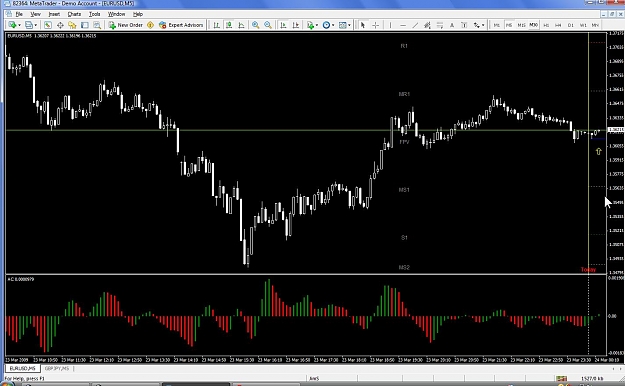Zoom out on the chart
Viewport: 625px width, 386px height.
[x=268, y=25]
